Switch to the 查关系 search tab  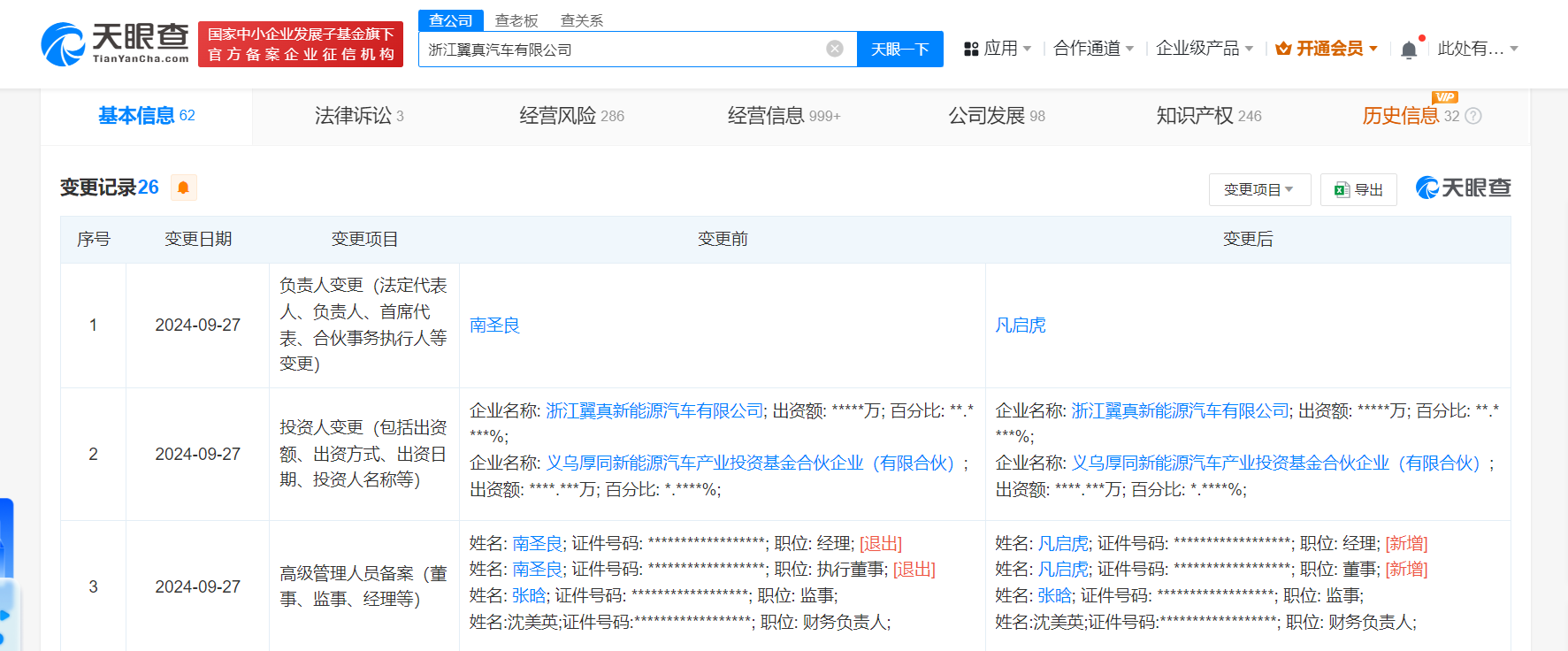(582, 20)
